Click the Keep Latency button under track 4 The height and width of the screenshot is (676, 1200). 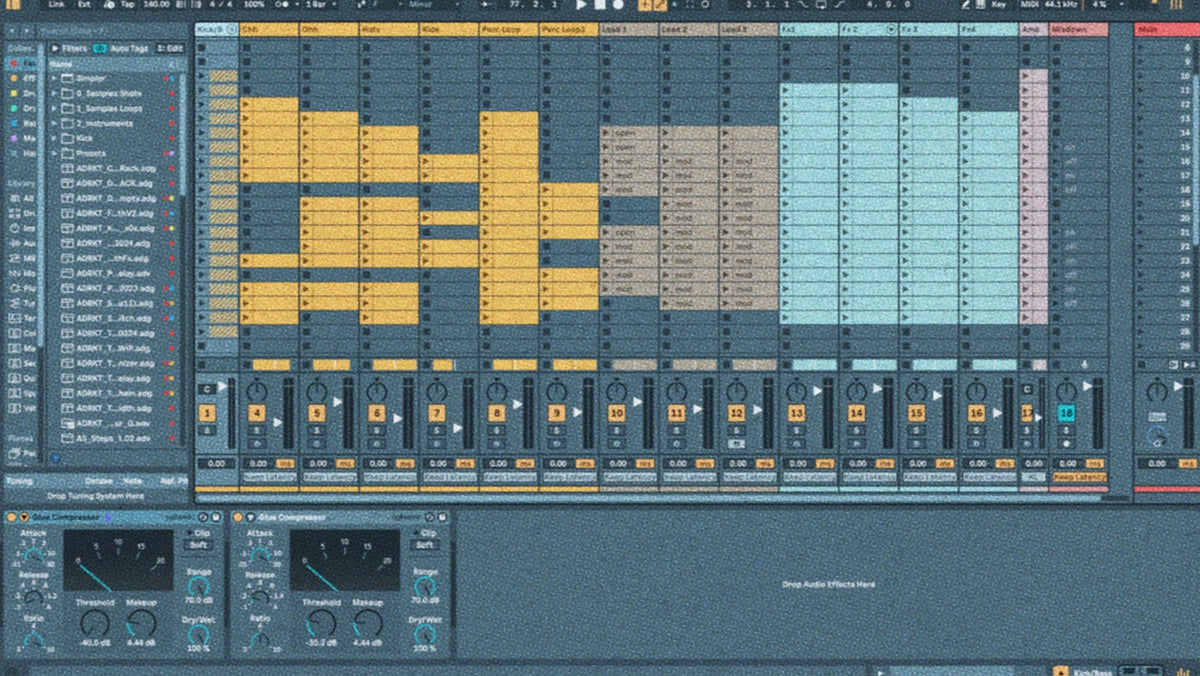269,478
